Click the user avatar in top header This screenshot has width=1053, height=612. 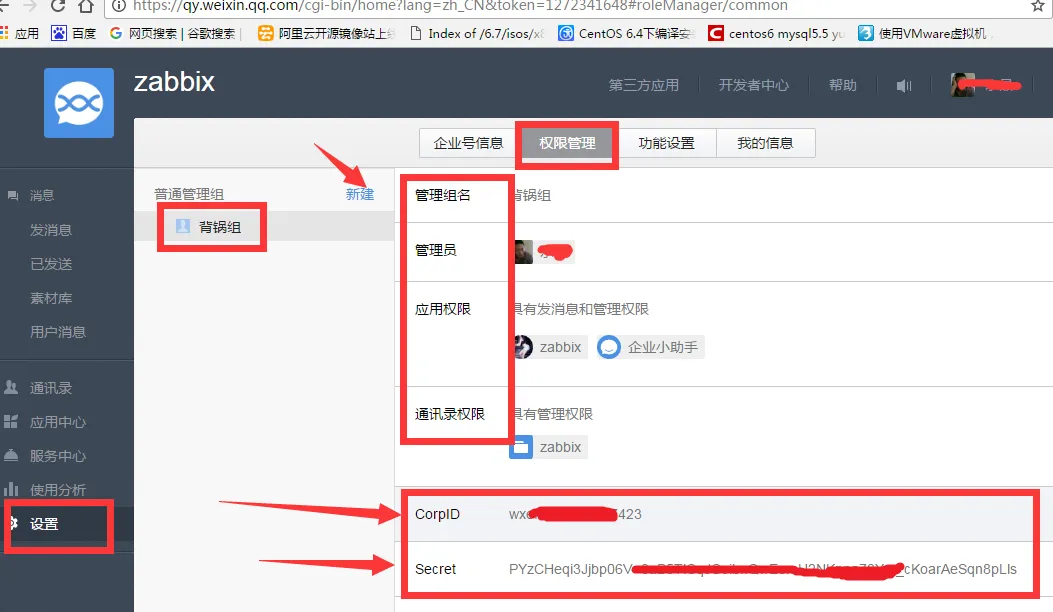(x=962, y=85)
